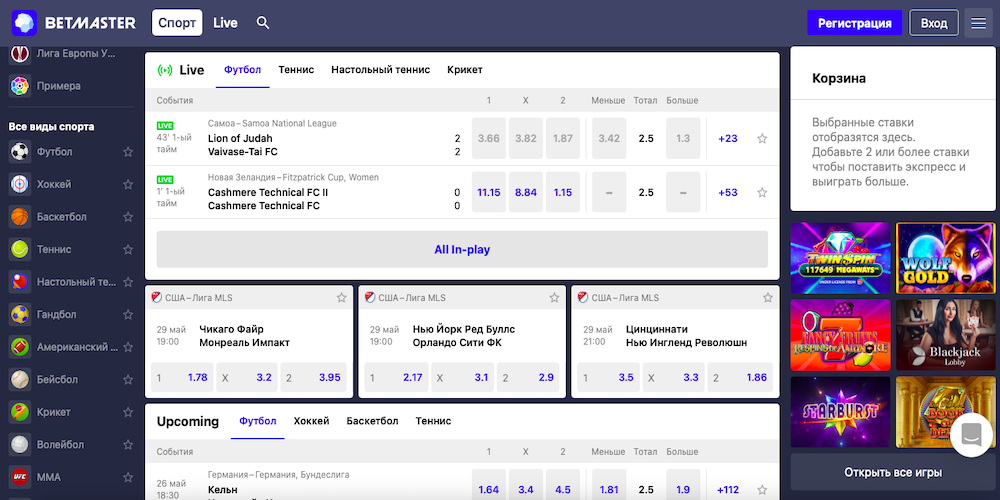Select the Hockey puck icon in sidebar

tap(20, 185)
